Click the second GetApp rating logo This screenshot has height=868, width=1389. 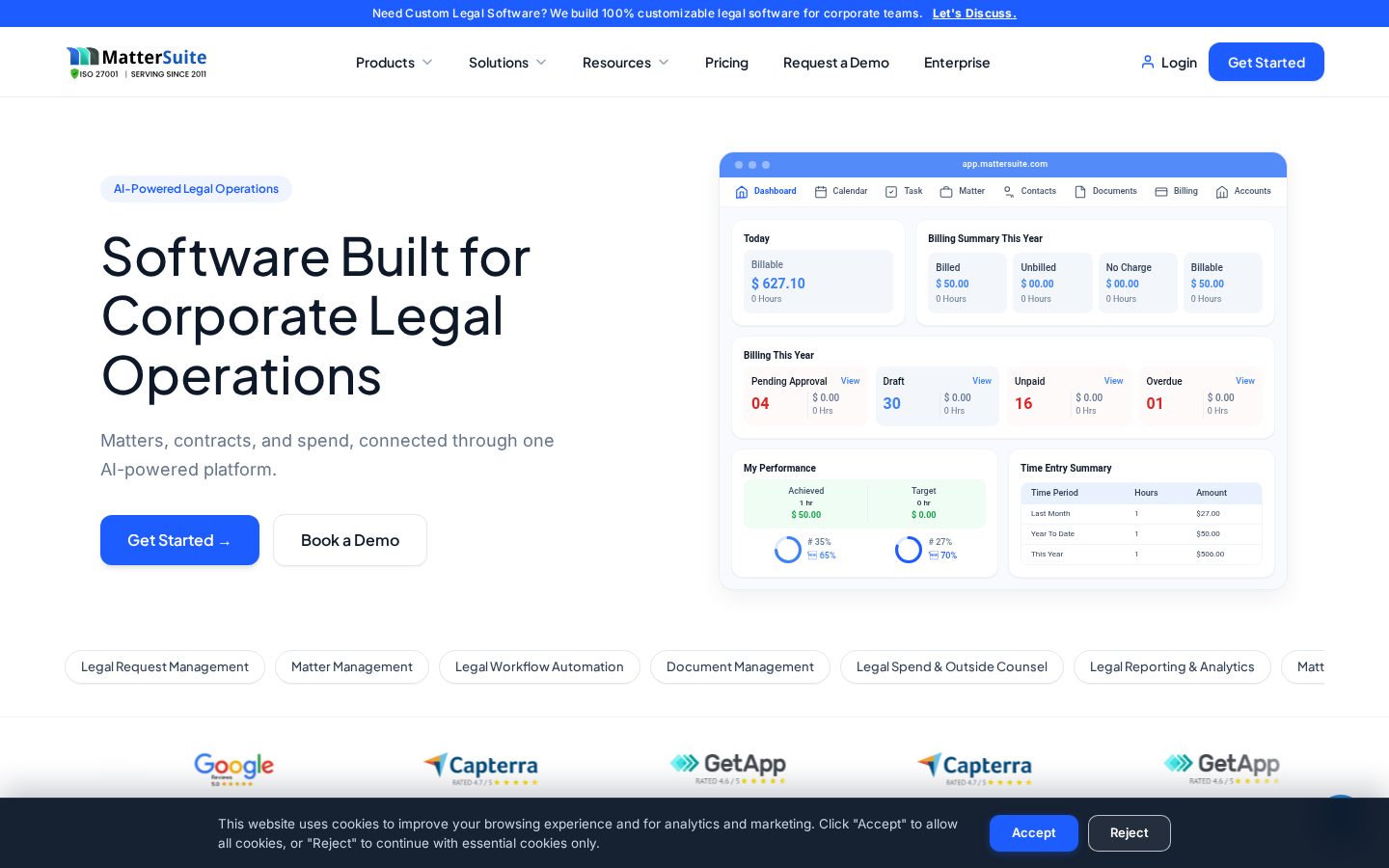click(x=1222, y=769)
